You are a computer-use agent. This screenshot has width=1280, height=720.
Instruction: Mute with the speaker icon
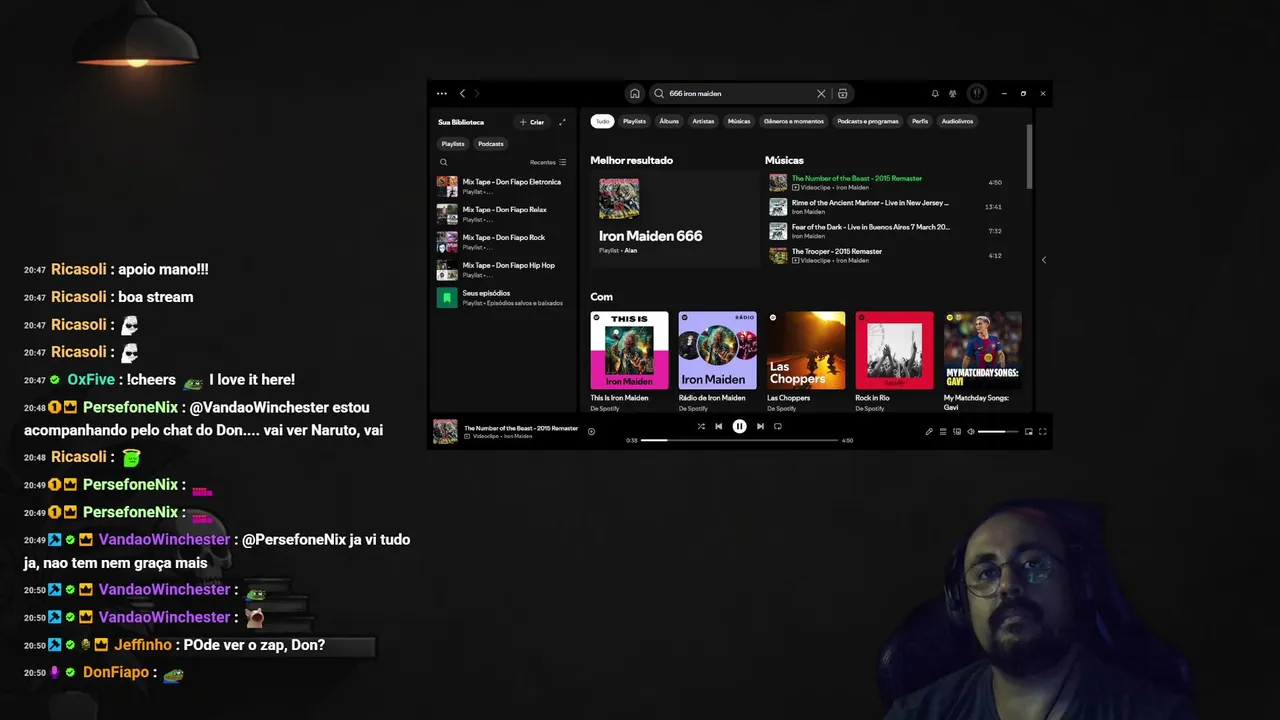pos(971,432)
